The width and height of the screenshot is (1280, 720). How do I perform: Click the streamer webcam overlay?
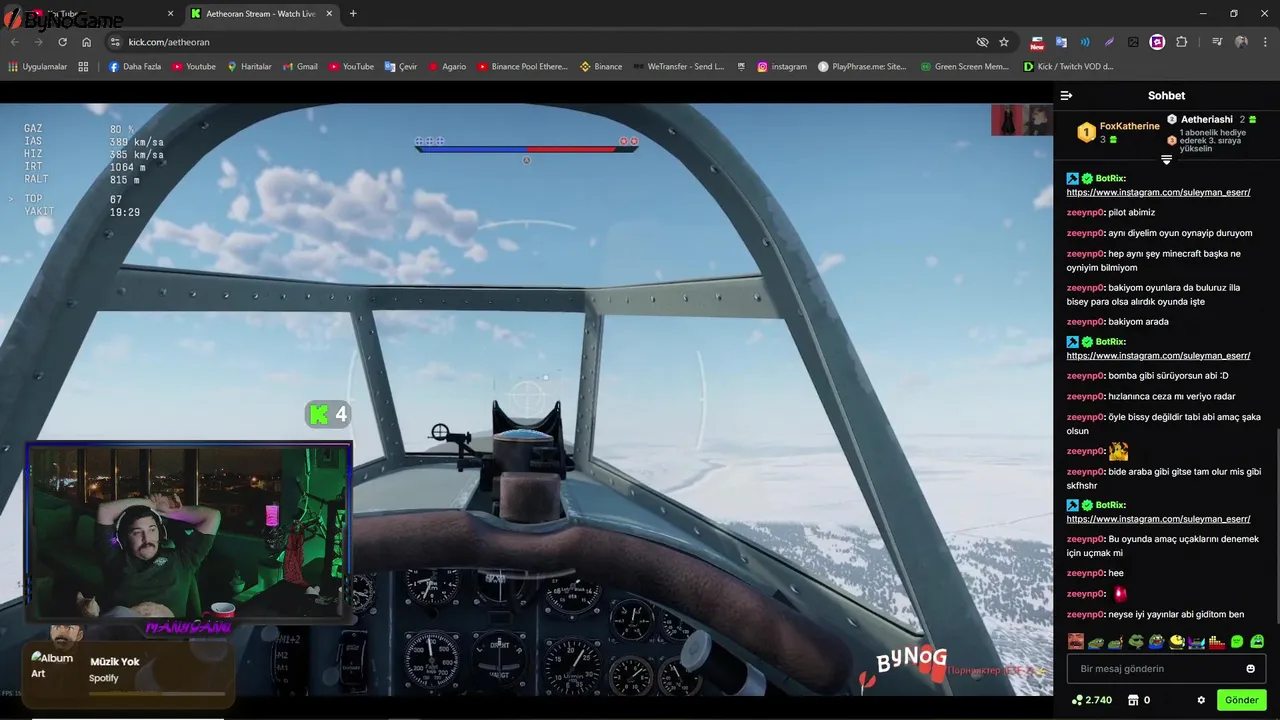[189, 532]
